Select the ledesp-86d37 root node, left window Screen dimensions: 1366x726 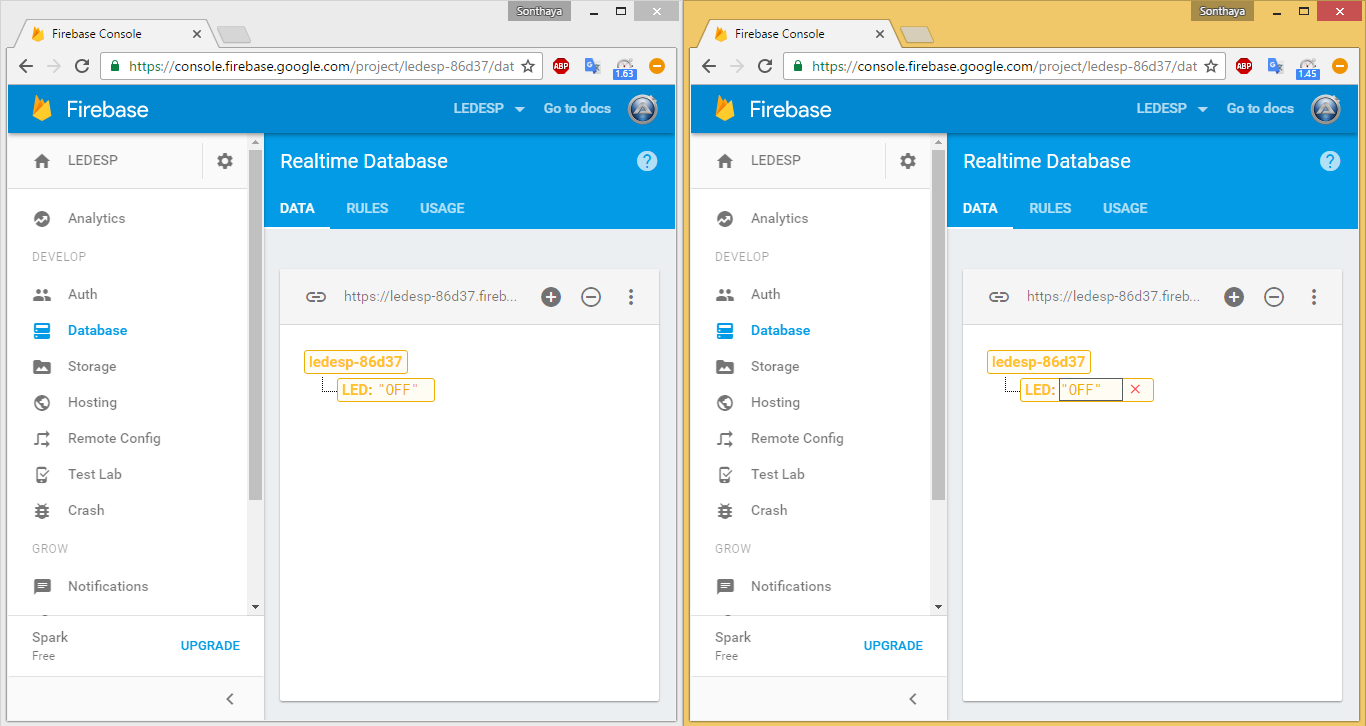(356, 362)
